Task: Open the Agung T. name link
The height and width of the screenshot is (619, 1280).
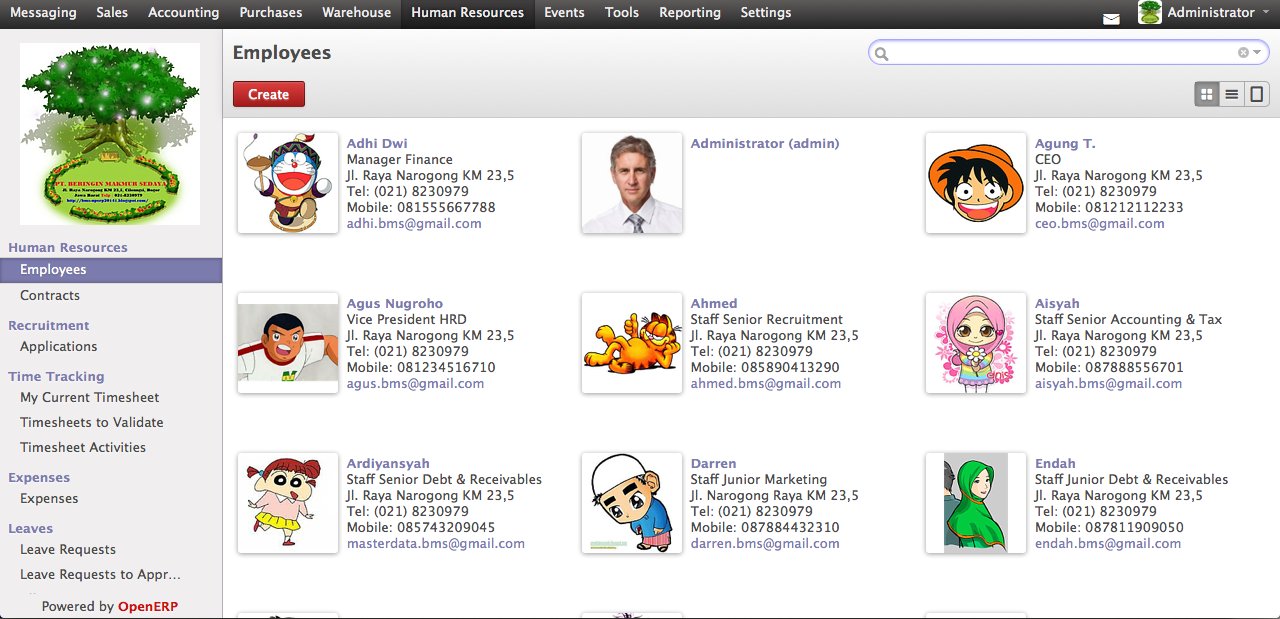Action: pyautogui.click(x=1065, y=143)
